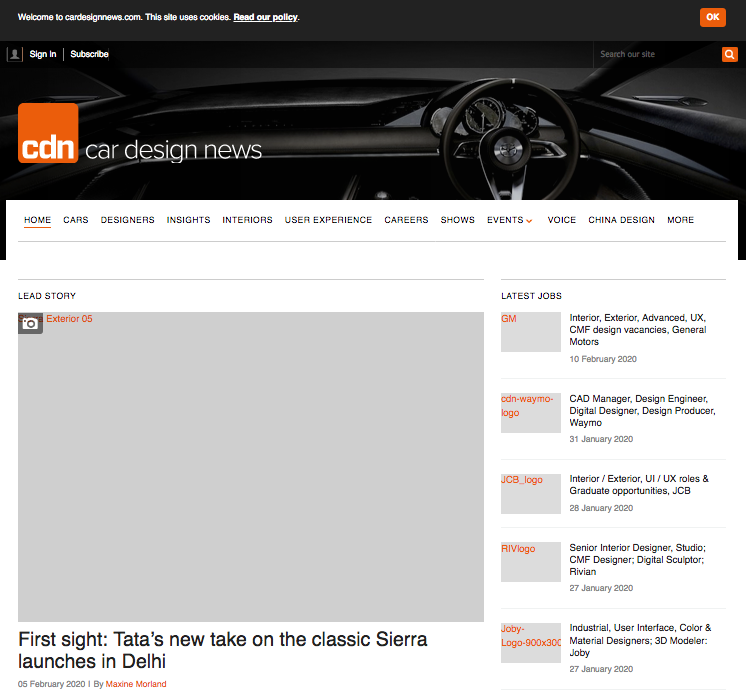Open the User Experience section

pyautogui.click(x=328, y=220)
